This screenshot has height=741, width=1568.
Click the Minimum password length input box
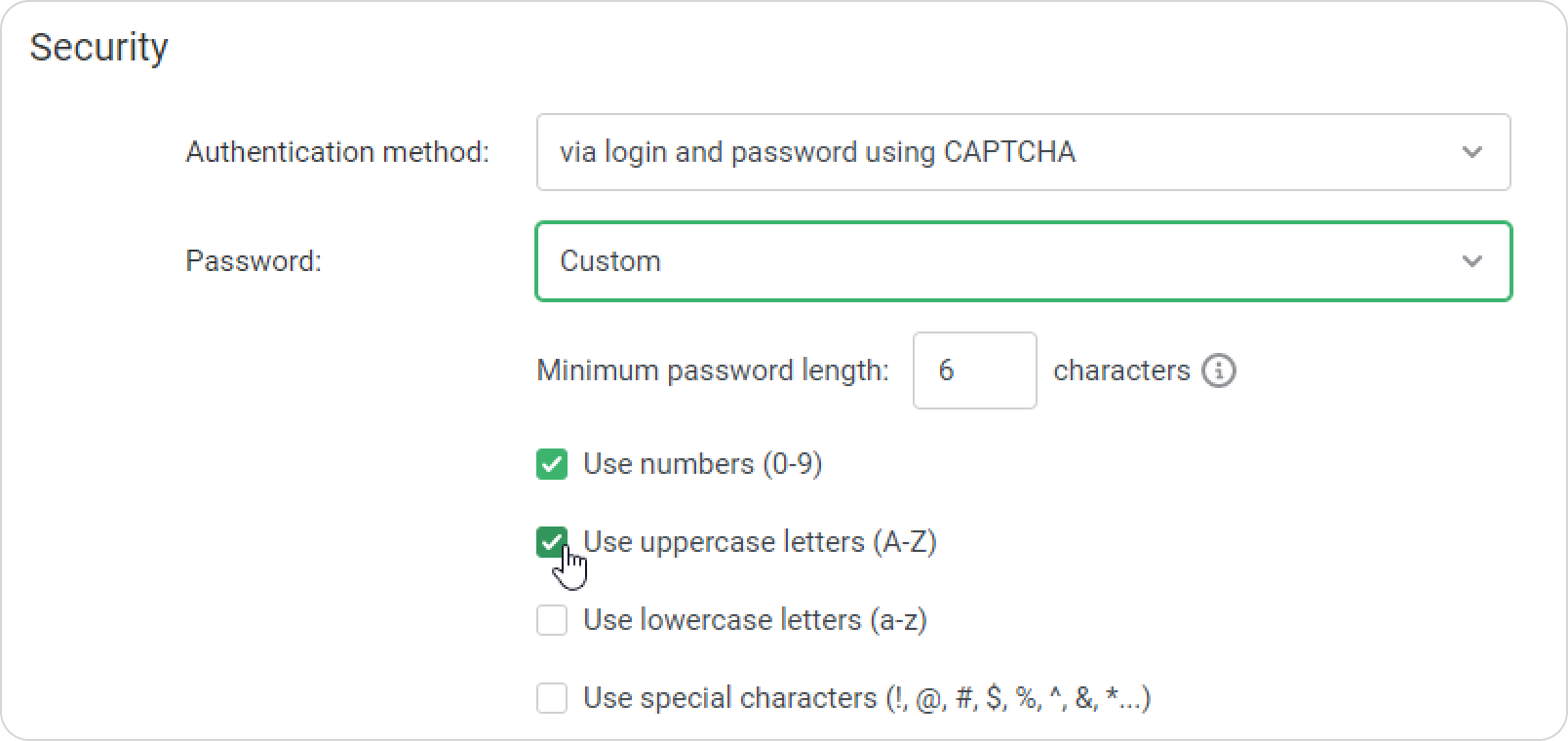[974, 370]
